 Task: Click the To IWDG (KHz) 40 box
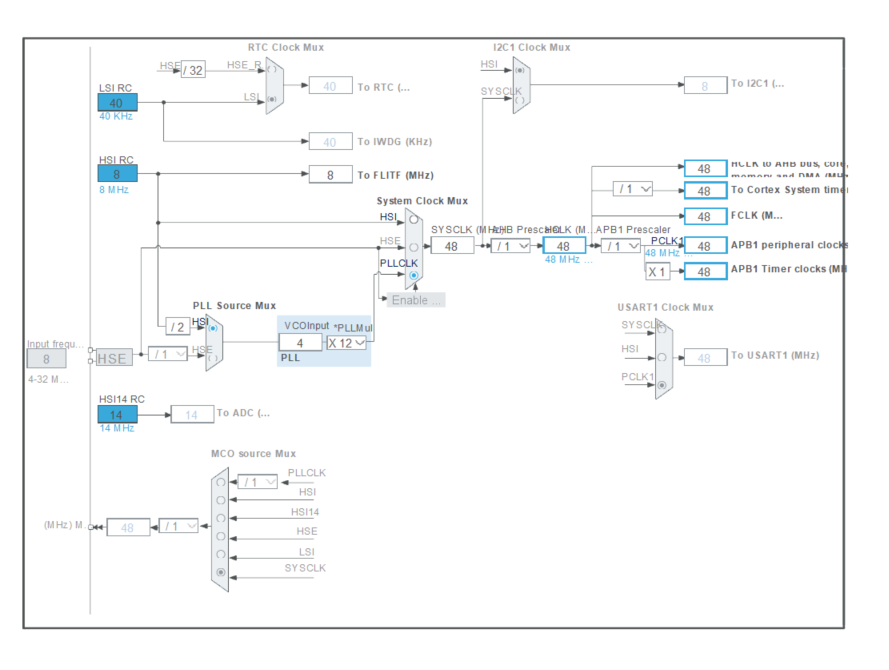pos(331,142)
